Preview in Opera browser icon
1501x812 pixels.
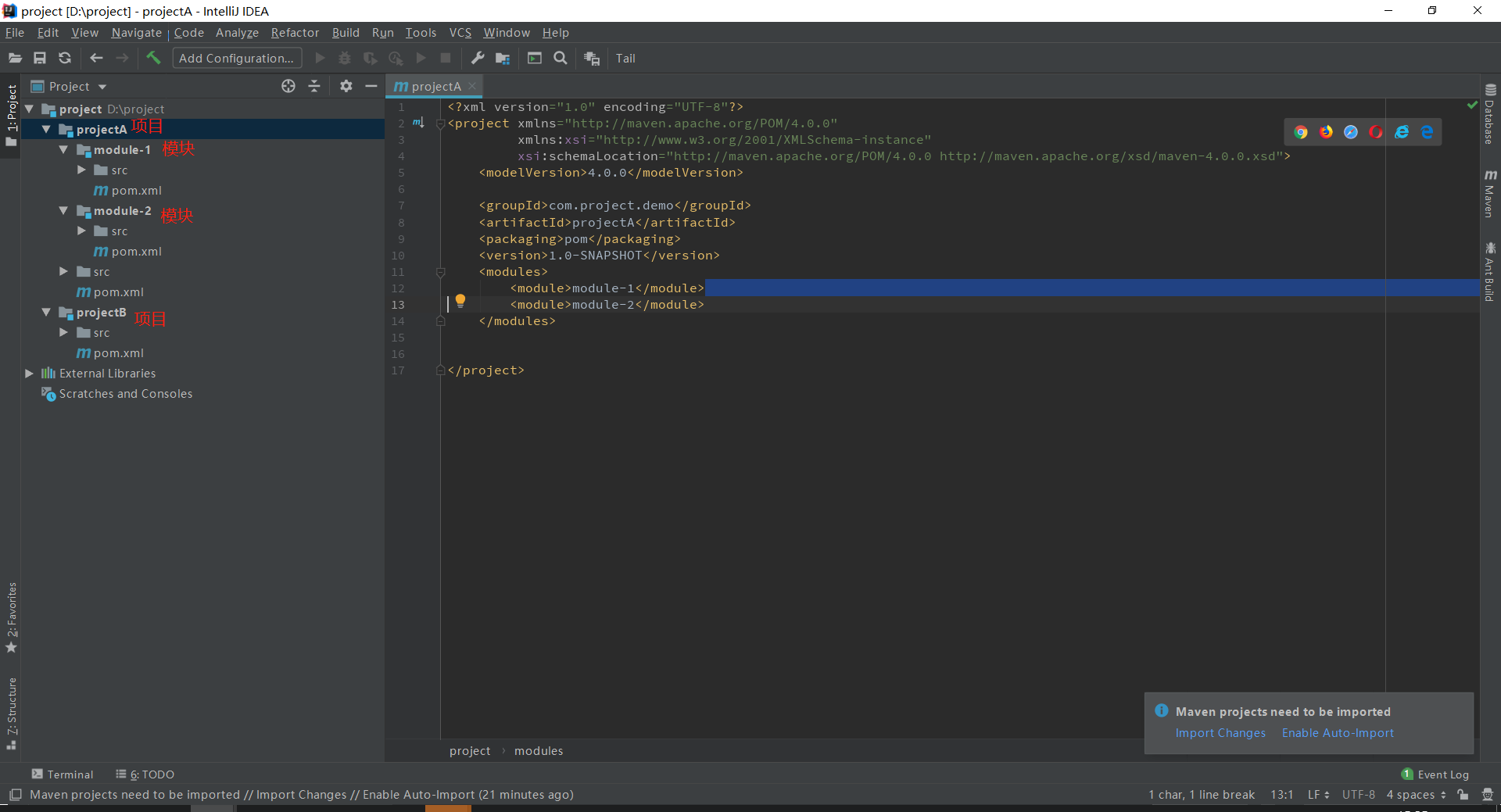[1376, 132]
